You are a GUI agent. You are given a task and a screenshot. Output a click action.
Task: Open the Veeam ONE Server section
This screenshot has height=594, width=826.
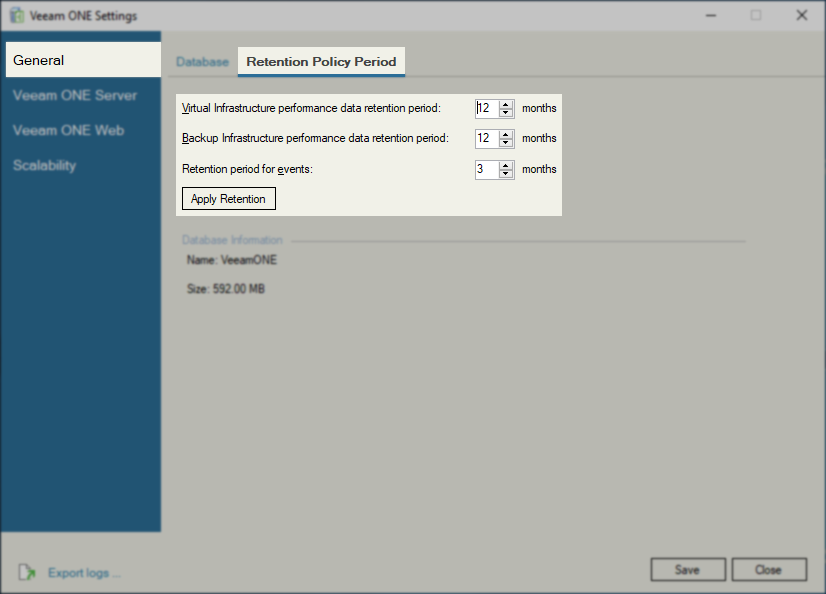tap(75, 95)
